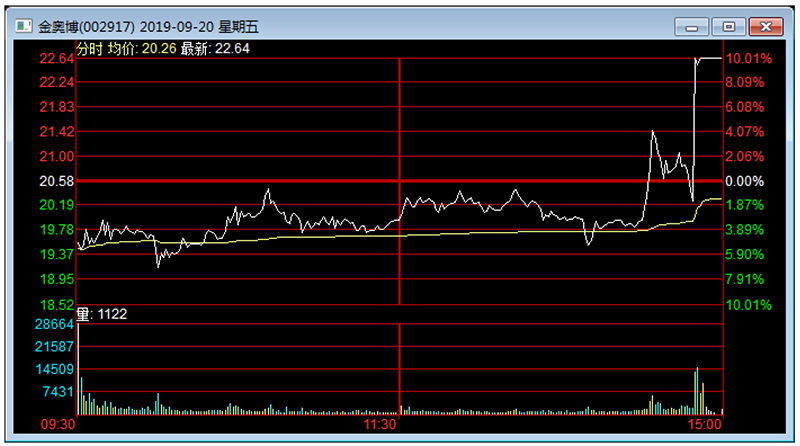Click the 15:00 closing time label

pyautogui.click(x=704, y=425)
